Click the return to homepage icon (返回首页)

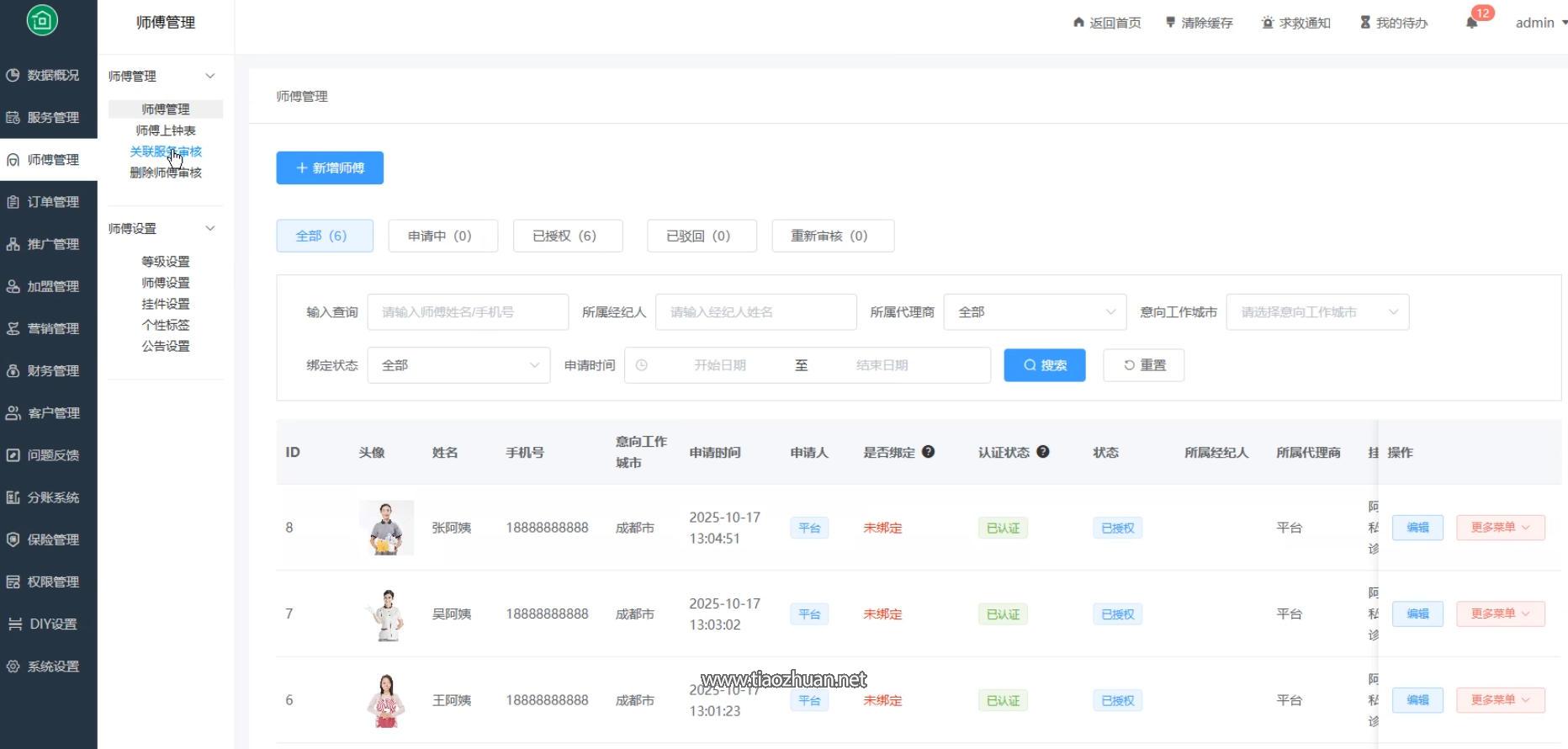[x=1078, y=23]
